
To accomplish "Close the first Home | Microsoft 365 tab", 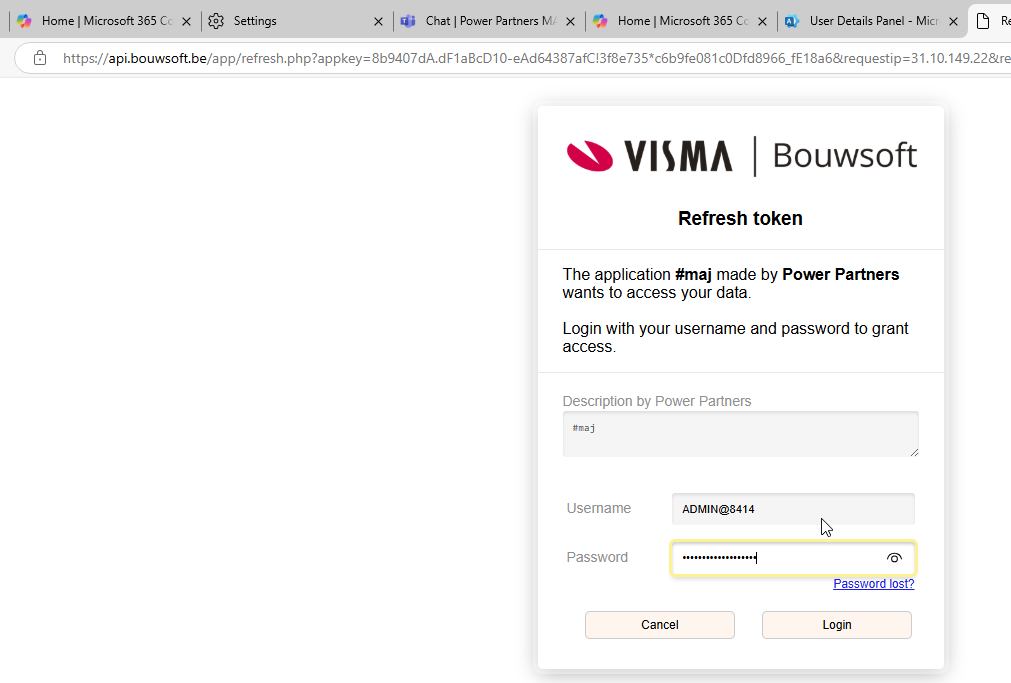I will coord(186,21).
